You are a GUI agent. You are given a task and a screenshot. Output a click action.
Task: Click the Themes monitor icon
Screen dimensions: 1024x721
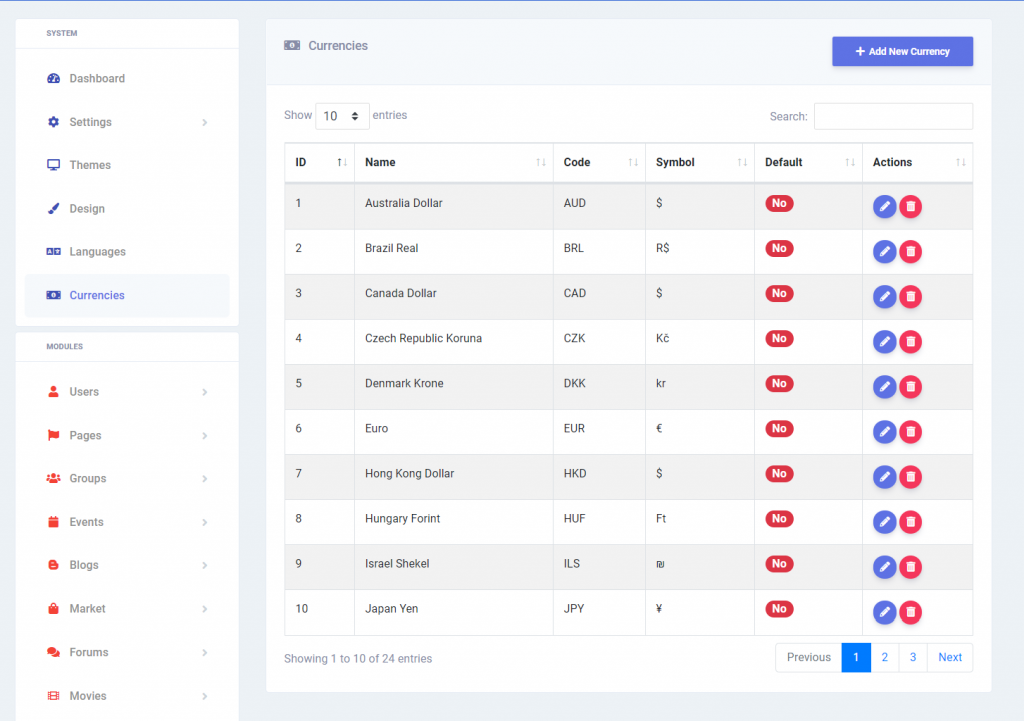point(54,165)
